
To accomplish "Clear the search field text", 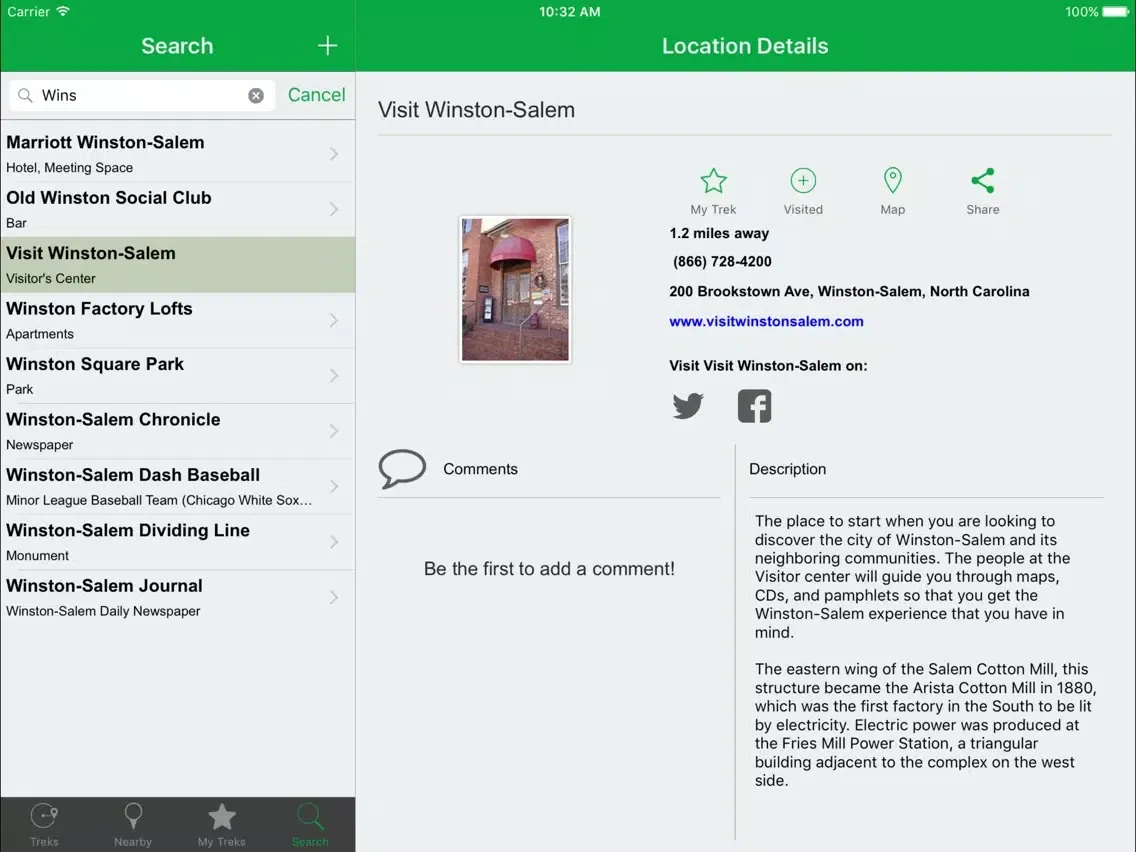I will 256,96.
